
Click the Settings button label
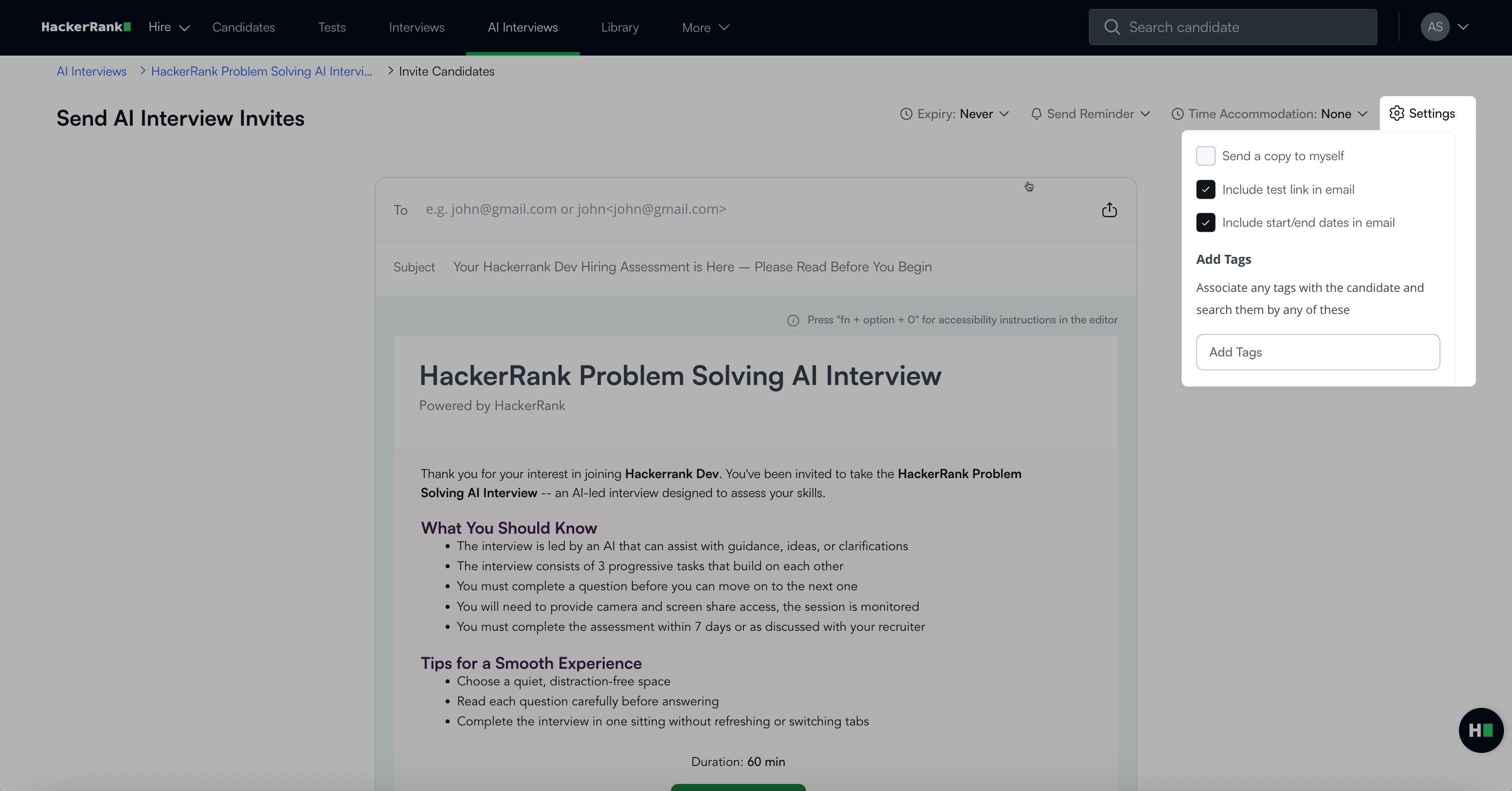(1432, 113)
